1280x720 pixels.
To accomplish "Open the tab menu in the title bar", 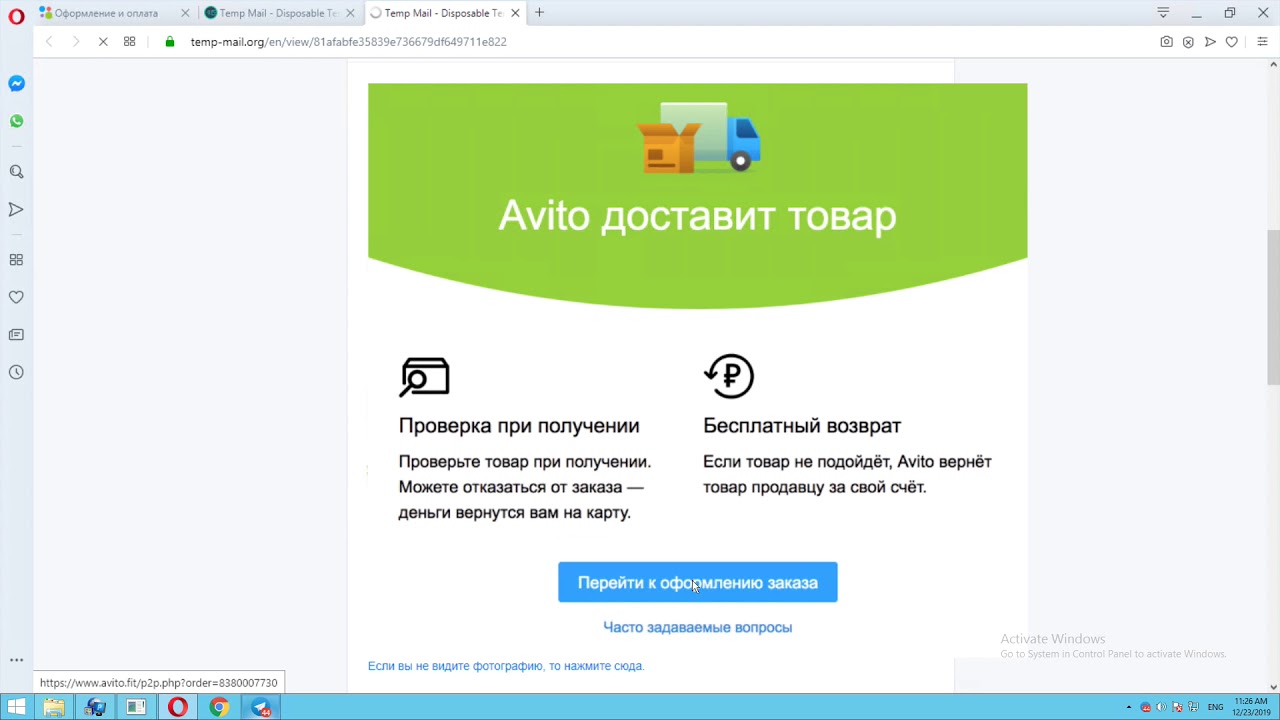I will pos(1163,13).
